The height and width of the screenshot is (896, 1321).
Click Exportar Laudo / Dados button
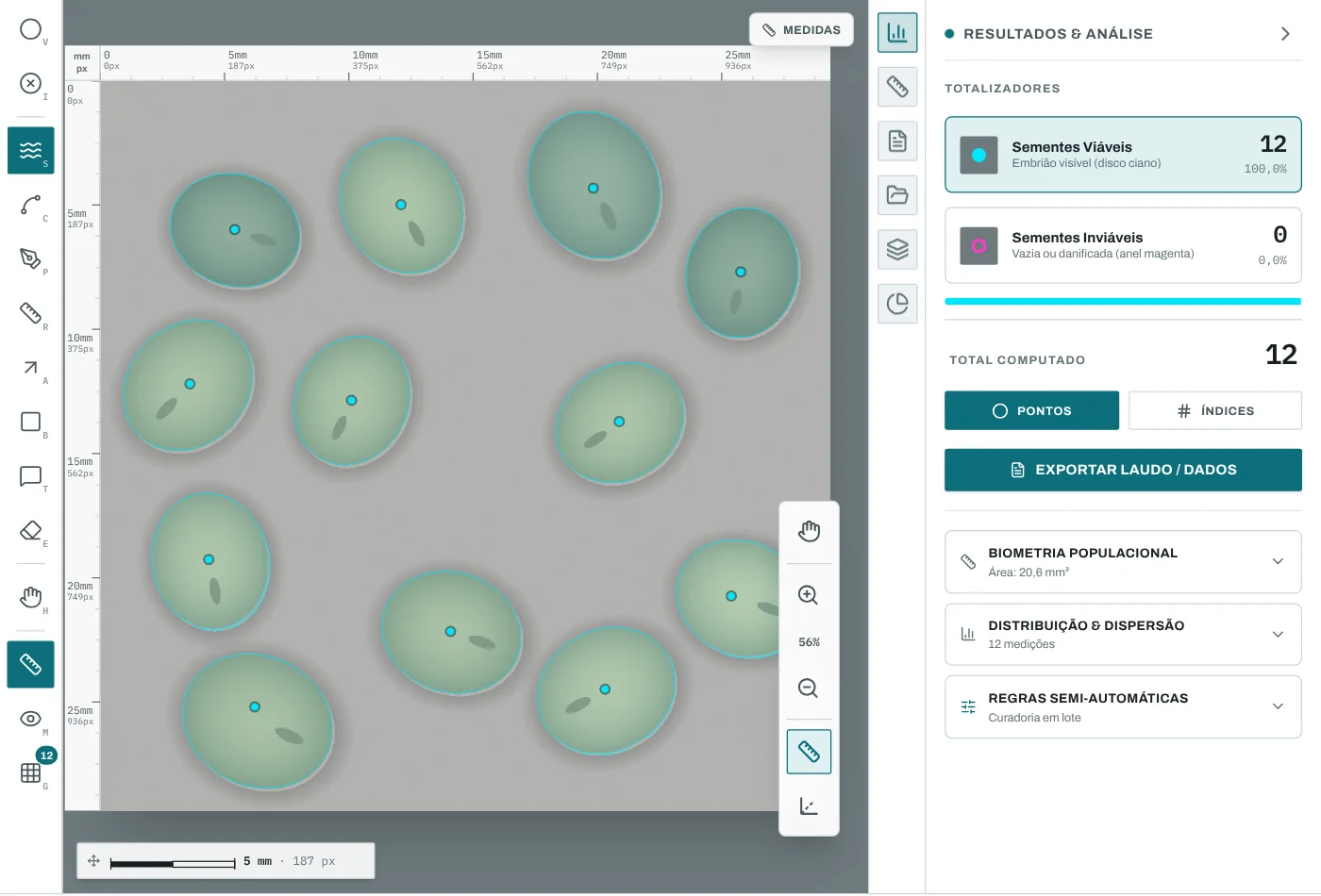1123,470
